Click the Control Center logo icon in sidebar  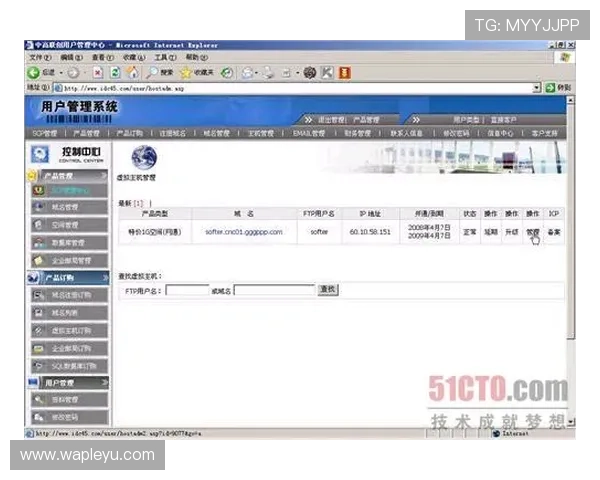point(40,155)
